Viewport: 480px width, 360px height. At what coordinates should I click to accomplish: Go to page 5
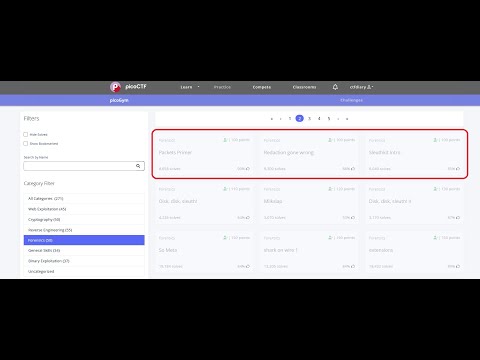[x=329, y=119]
